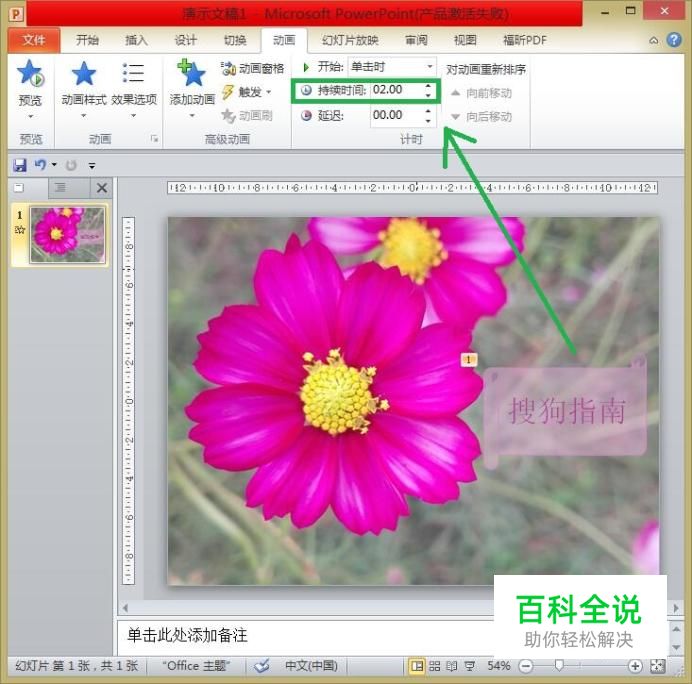Open the Transitions tab
Image resolution: width=692 pixels, height=684 pixels.
[235, 40]
